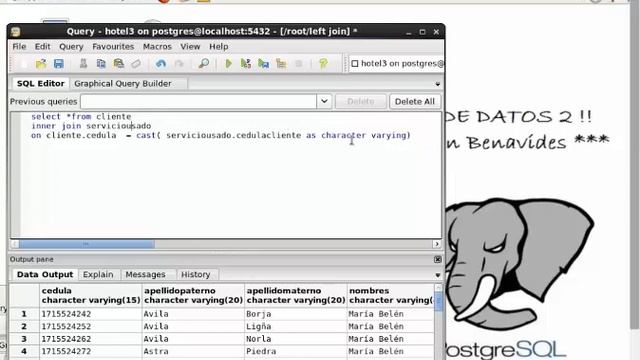Click the Astra cell

pyautogui.click(x=193, y=351)
